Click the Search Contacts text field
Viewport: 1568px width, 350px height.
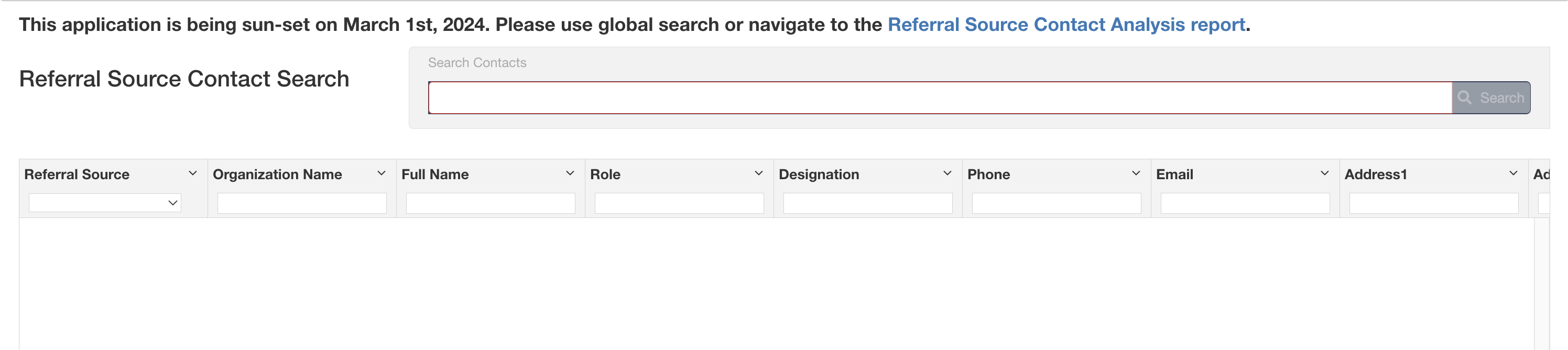[939, 98]
